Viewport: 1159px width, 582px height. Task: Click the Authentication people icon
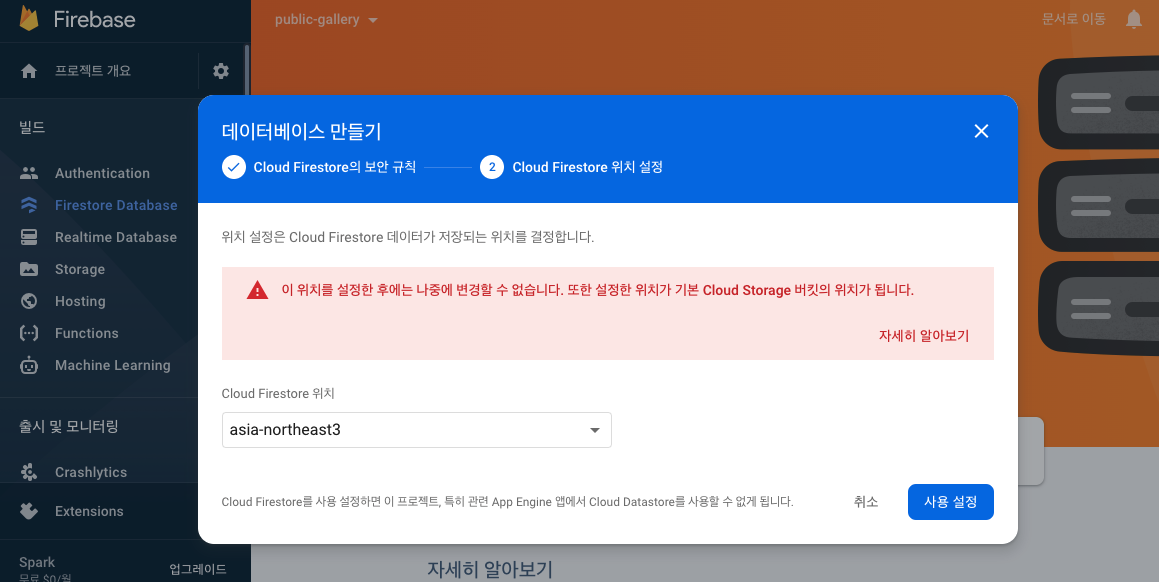pyautogui.click(x=29, y=173)
